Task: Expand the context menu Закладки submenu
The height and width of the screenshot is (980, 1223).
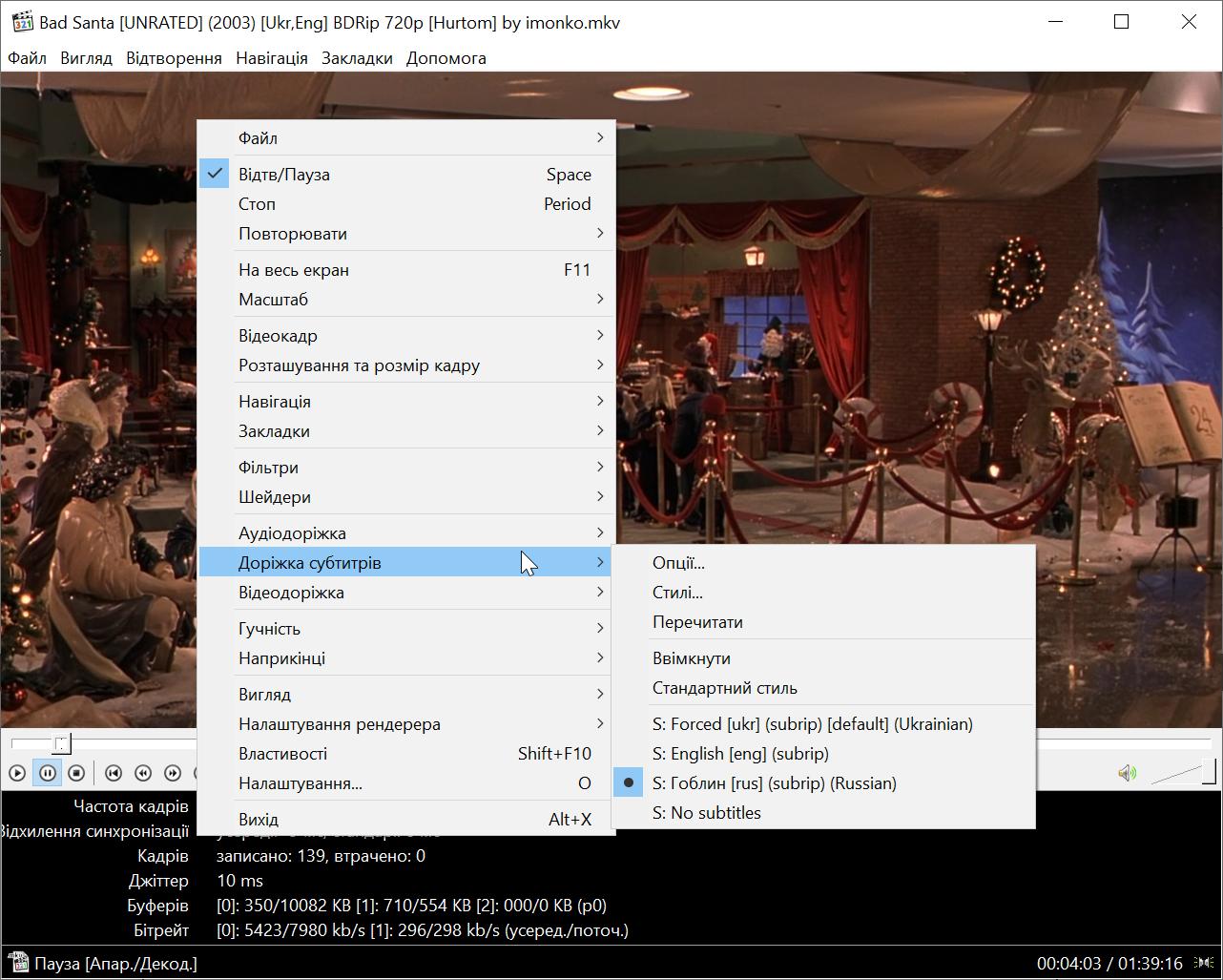Action: (x=406, y=431)
